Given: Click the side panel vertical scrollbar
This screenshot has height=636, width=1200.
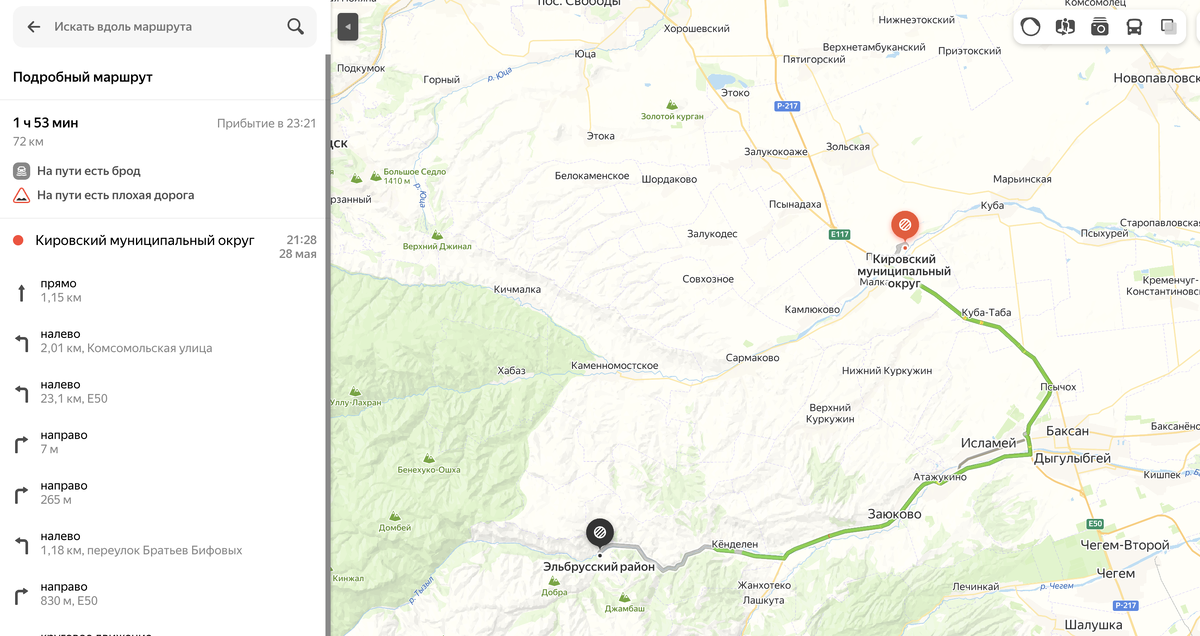Looking at the screenshot, I should [x=328, y=345].
